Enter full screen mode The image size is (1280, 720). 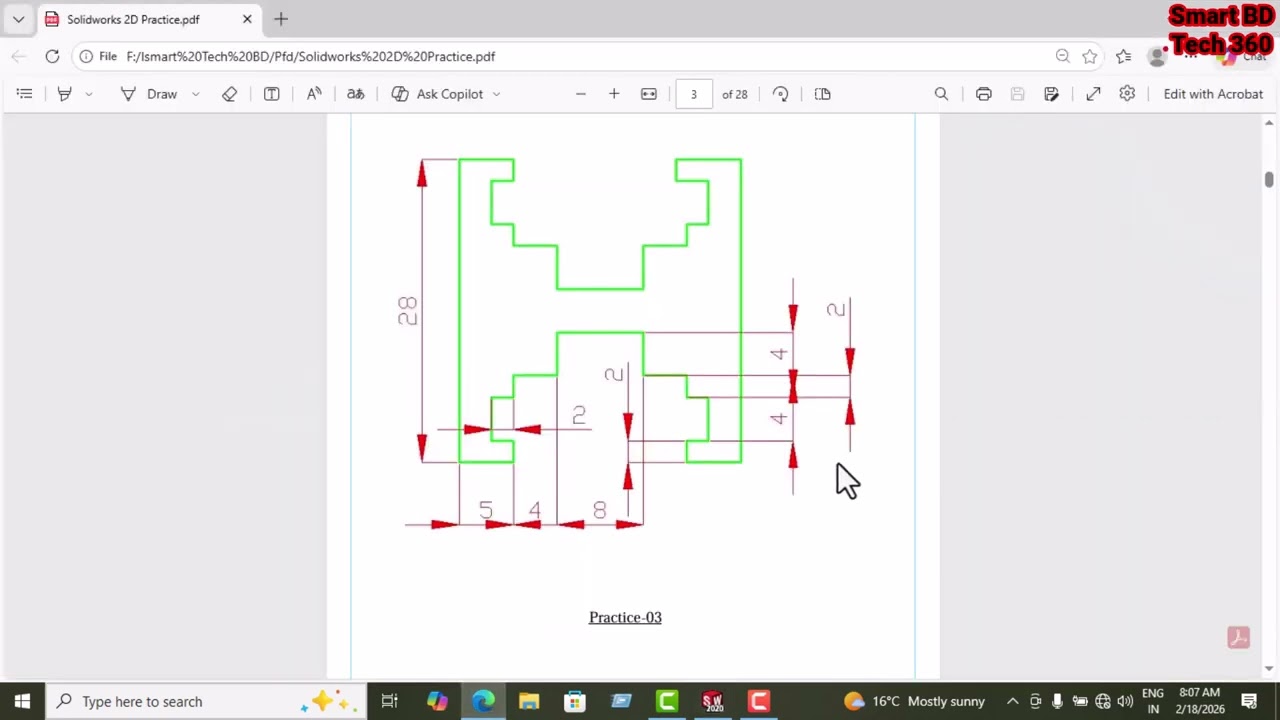click(x=1094, y=94)
